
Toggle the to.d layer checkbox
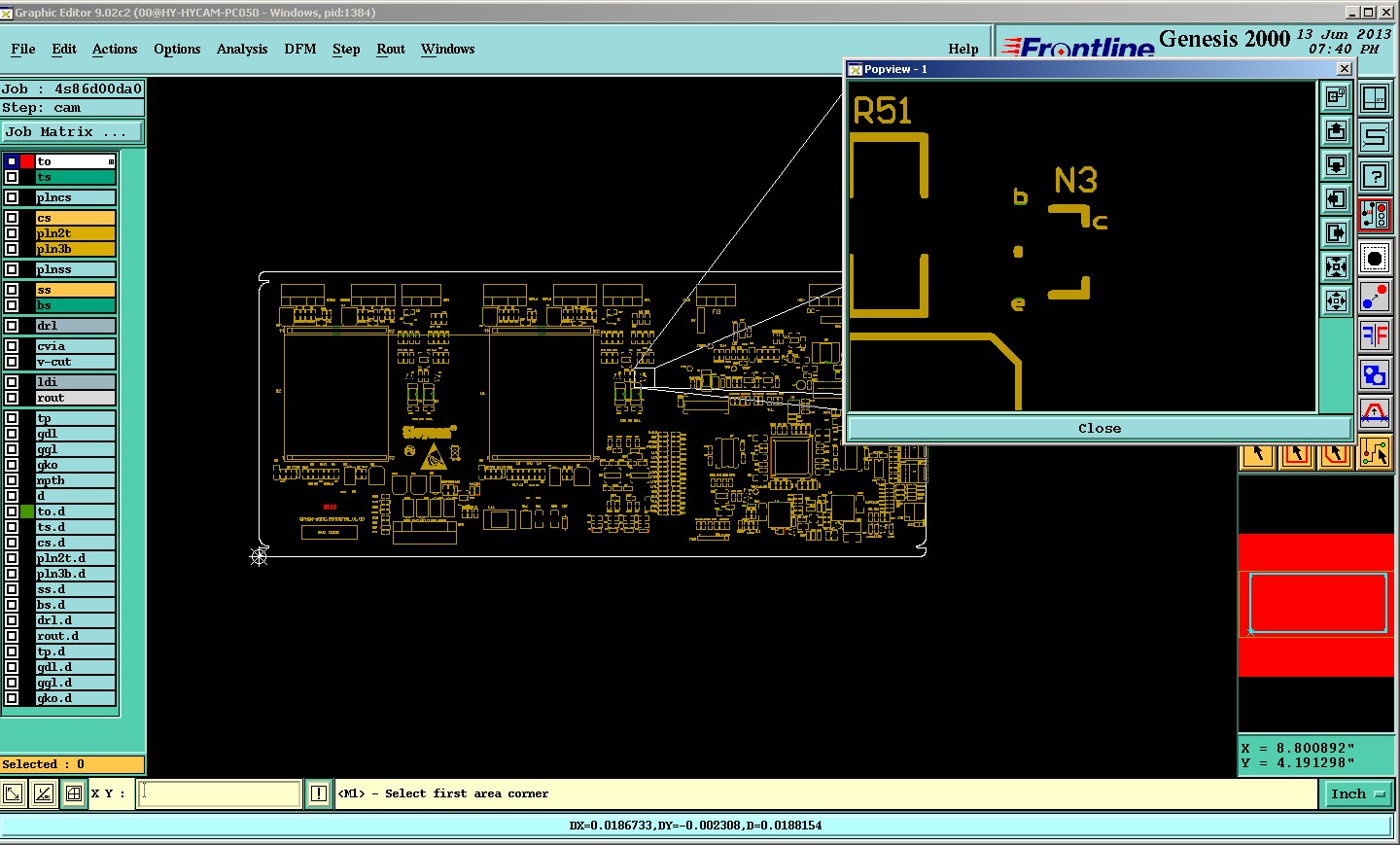pyautogui.click(x=12, y=511)
